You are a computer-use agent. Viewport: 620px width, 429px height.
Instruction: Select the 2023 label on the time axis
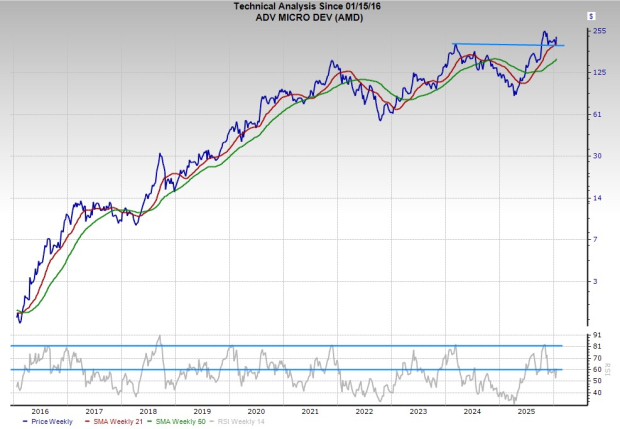[418, 411]
